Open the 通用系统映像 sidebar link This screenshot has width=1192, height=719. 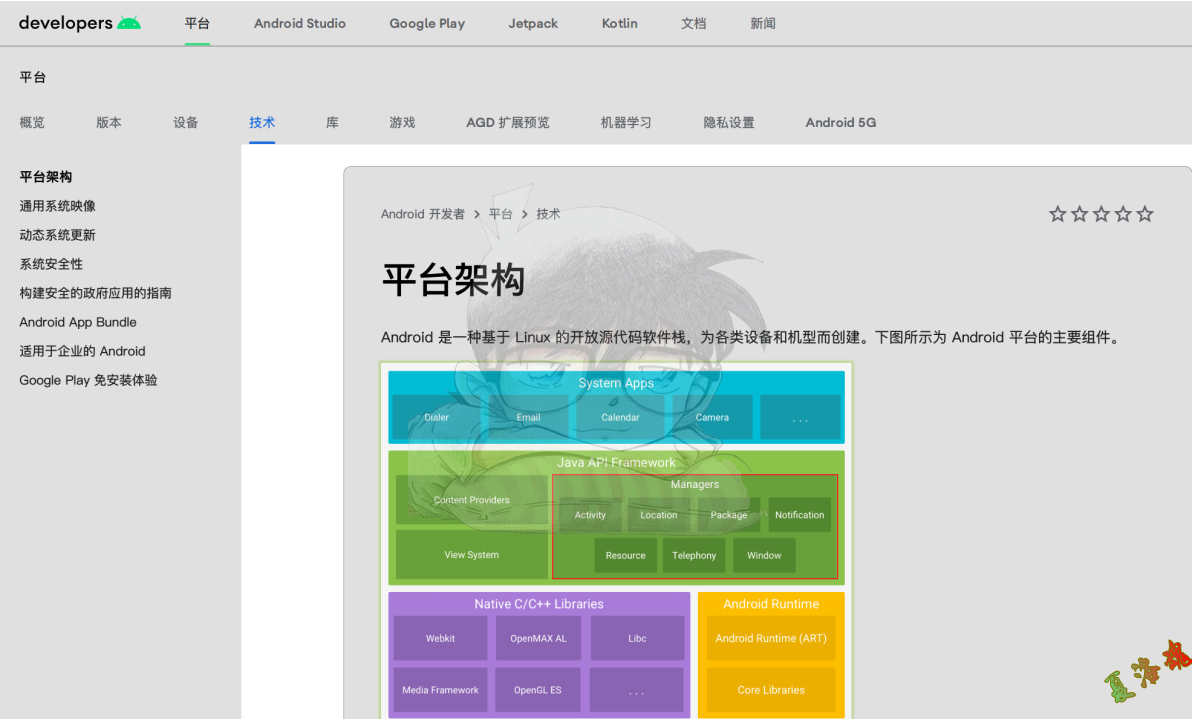(56, 205)
